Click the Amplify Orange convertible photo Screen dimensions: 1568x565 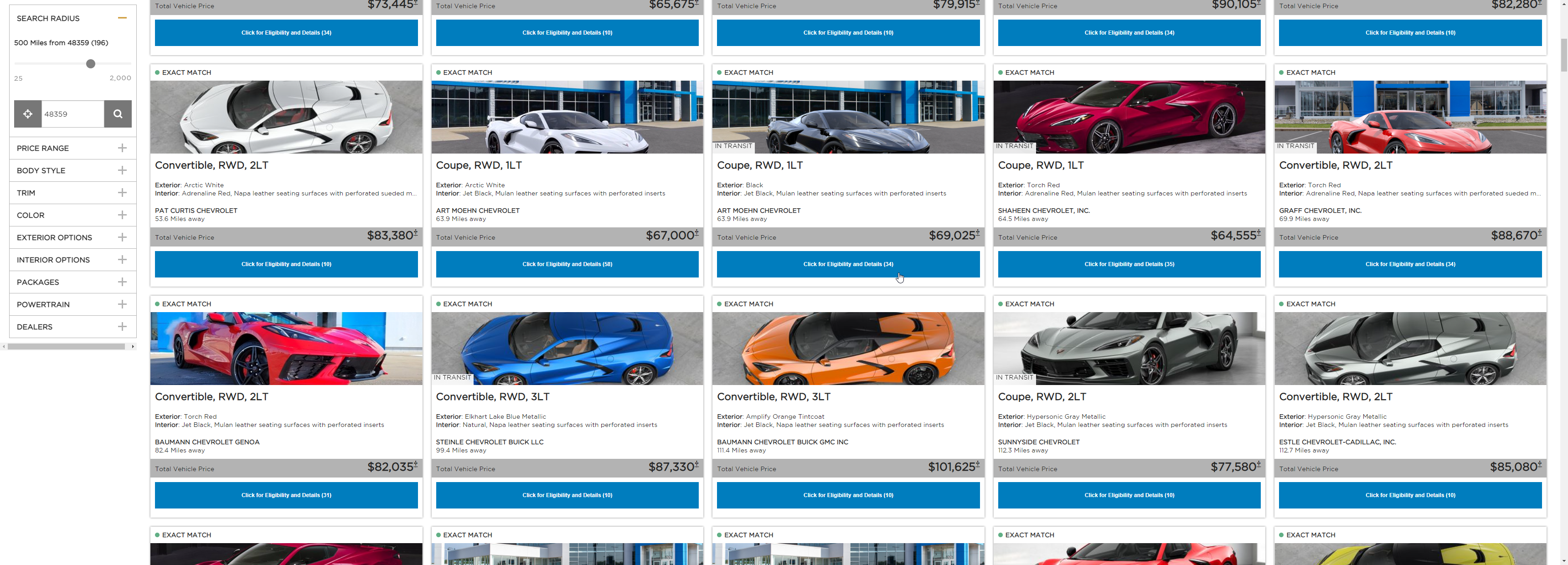848,349
